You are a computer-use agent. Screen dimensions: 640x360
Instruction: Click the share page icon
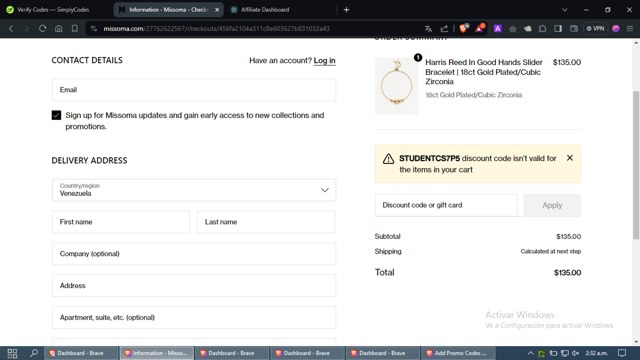point(444,29)
